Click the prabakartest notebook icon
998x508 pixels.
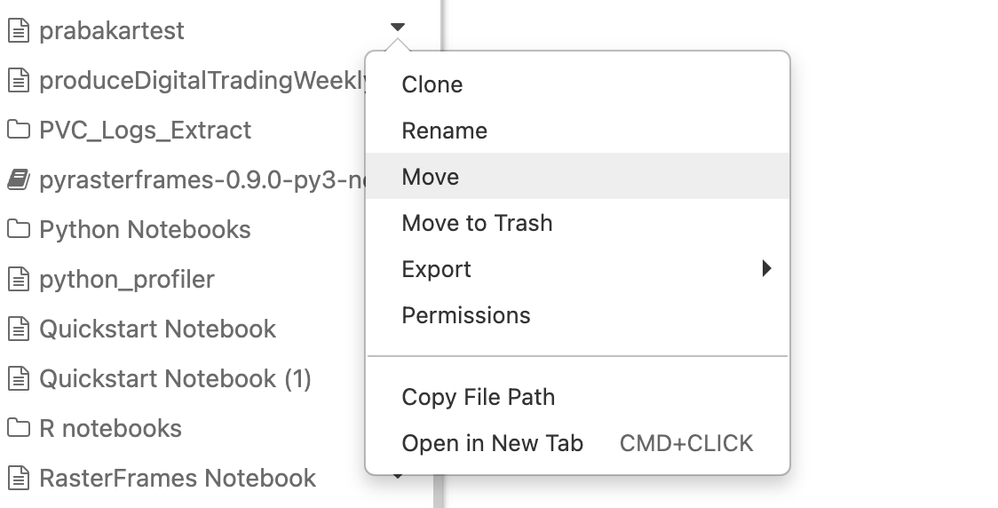coord(18,31)
